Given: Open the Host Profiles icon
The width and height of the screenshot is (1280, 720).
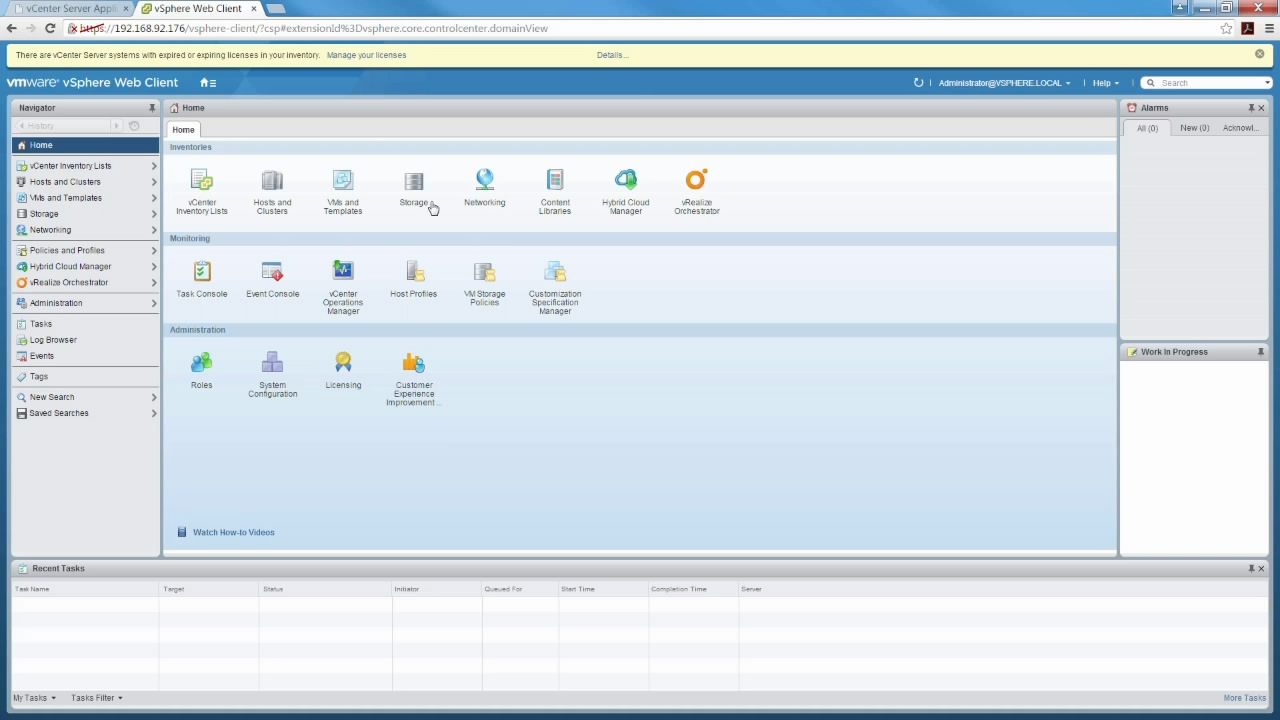Looking at the screenshot, I should (414, 272).
